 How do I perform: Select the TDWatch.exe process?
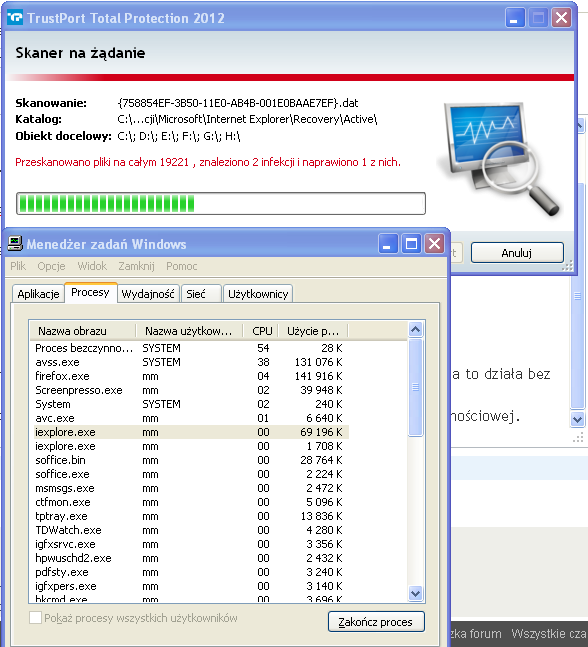point(189,530)
